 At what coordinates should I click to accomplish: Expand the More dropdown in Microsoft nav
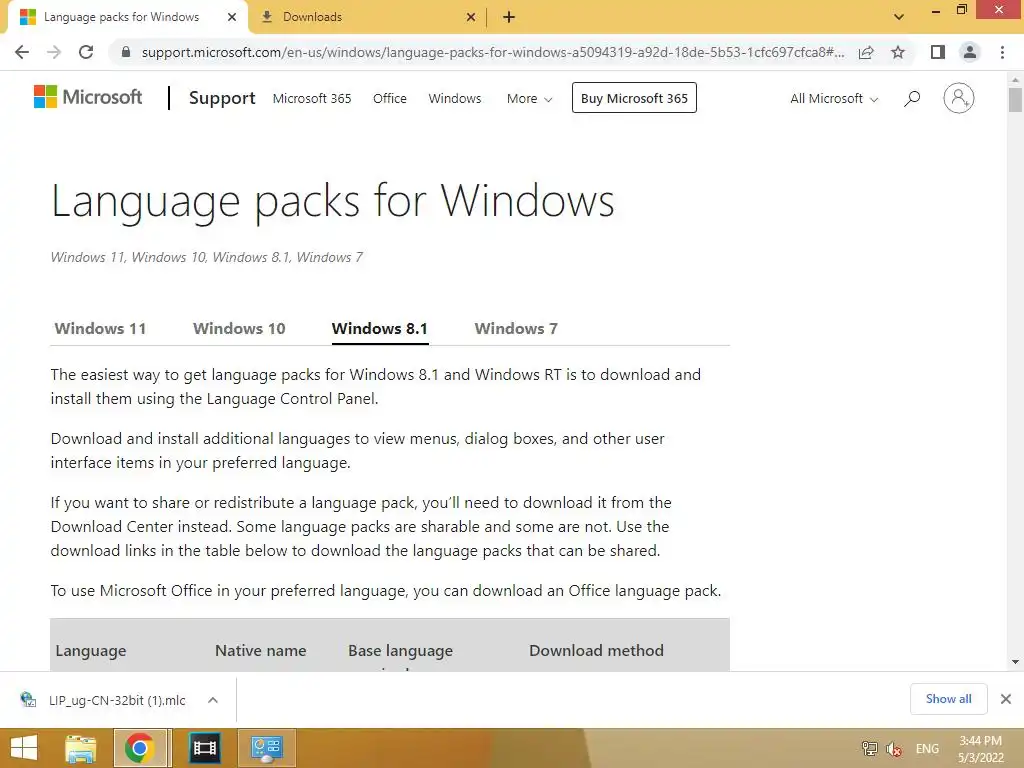530,99
